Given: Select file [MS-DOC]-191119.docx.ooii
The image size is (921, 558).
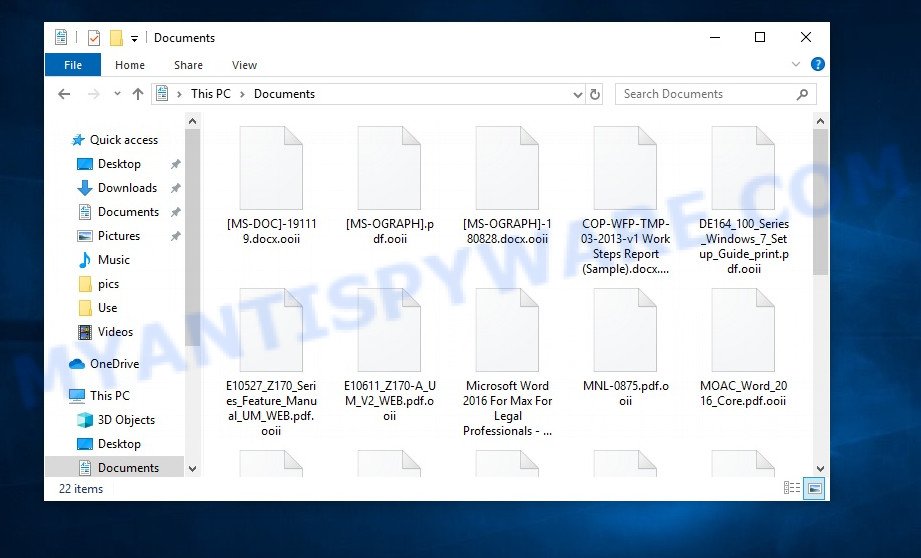Looking at the screenshot, I should tap(271, 186).
